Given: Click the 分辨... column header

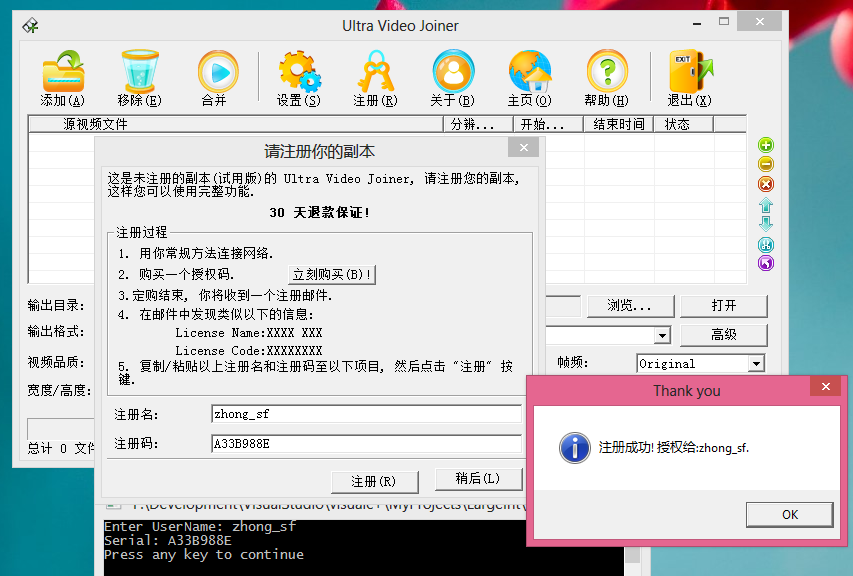Looking at the screenshot, I should pyautogui.click(x=479, y=125).
